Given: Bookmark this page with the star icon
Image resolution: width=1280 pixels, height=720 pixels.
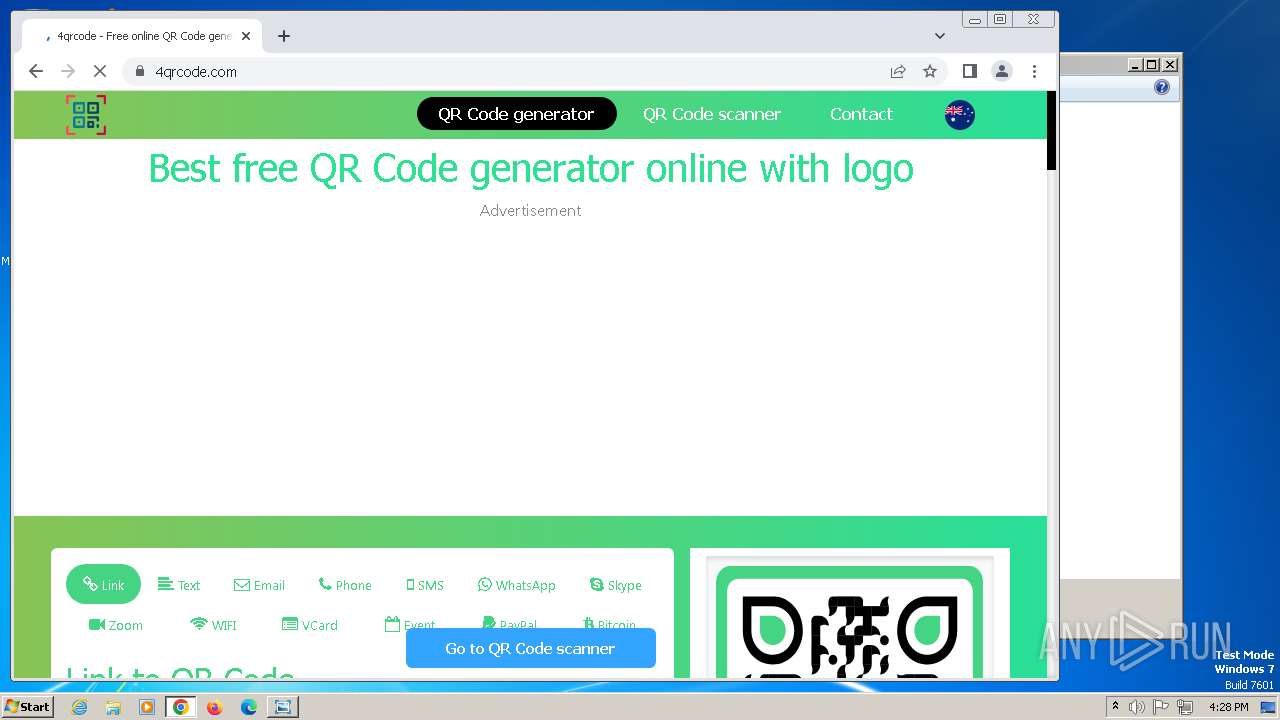Looking at the screenshot, I should point(930,71).
